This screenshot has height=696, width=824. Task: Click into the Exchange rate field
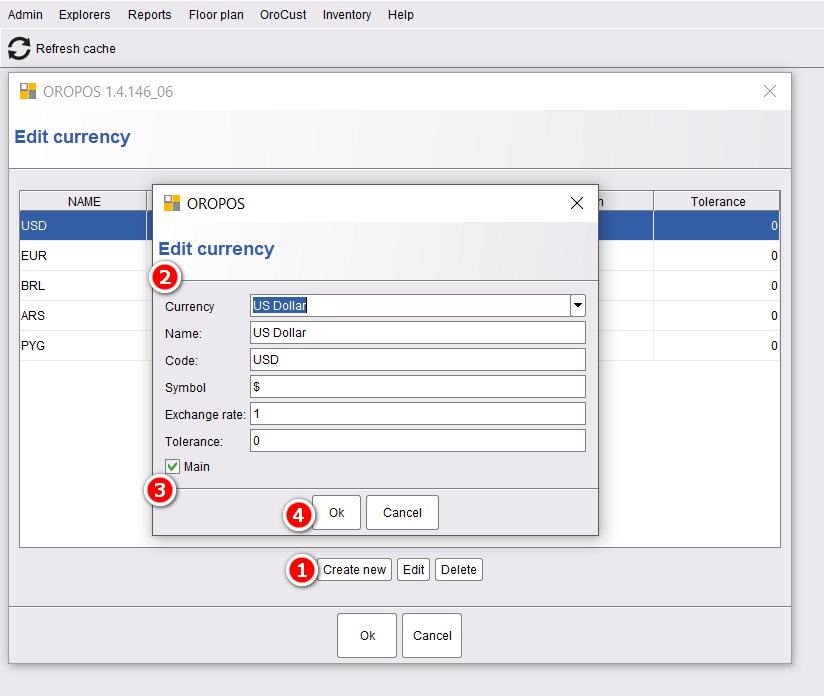[x=418, y=414]
